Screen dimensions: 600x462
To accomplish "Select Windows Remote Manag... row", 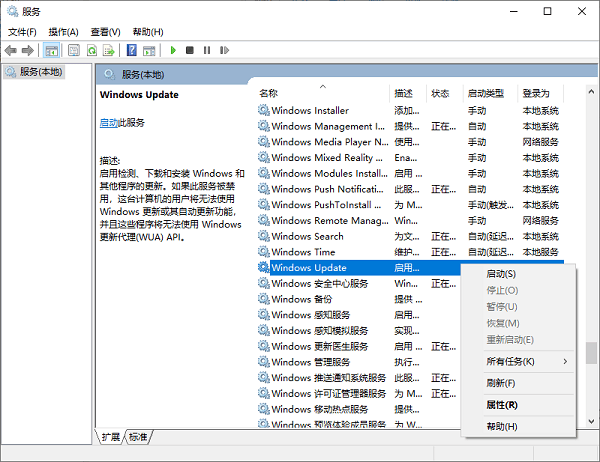I will pyautogui.click(x=409, y=220).
